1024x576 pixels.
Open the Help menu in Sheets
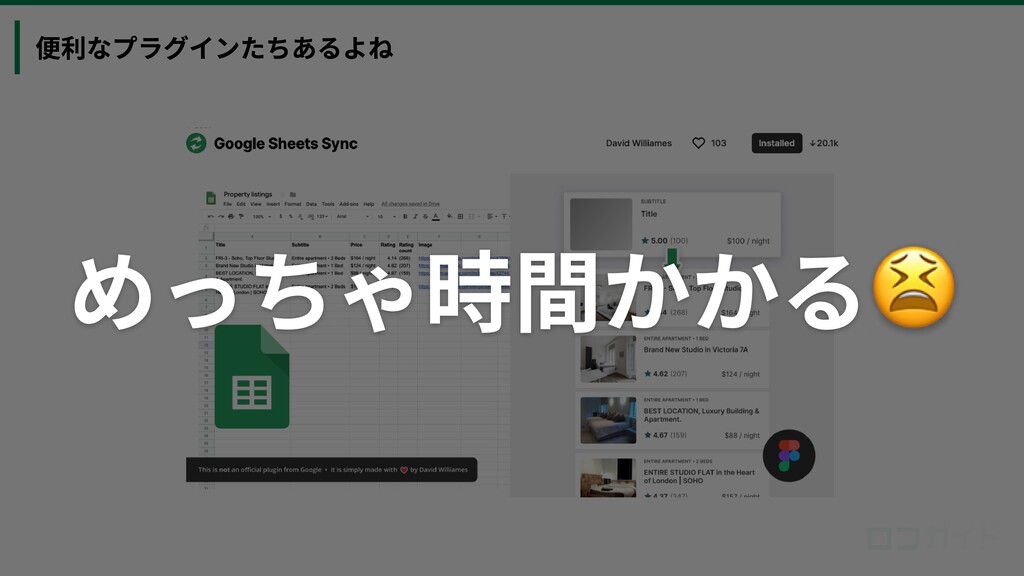coord(369,204)
